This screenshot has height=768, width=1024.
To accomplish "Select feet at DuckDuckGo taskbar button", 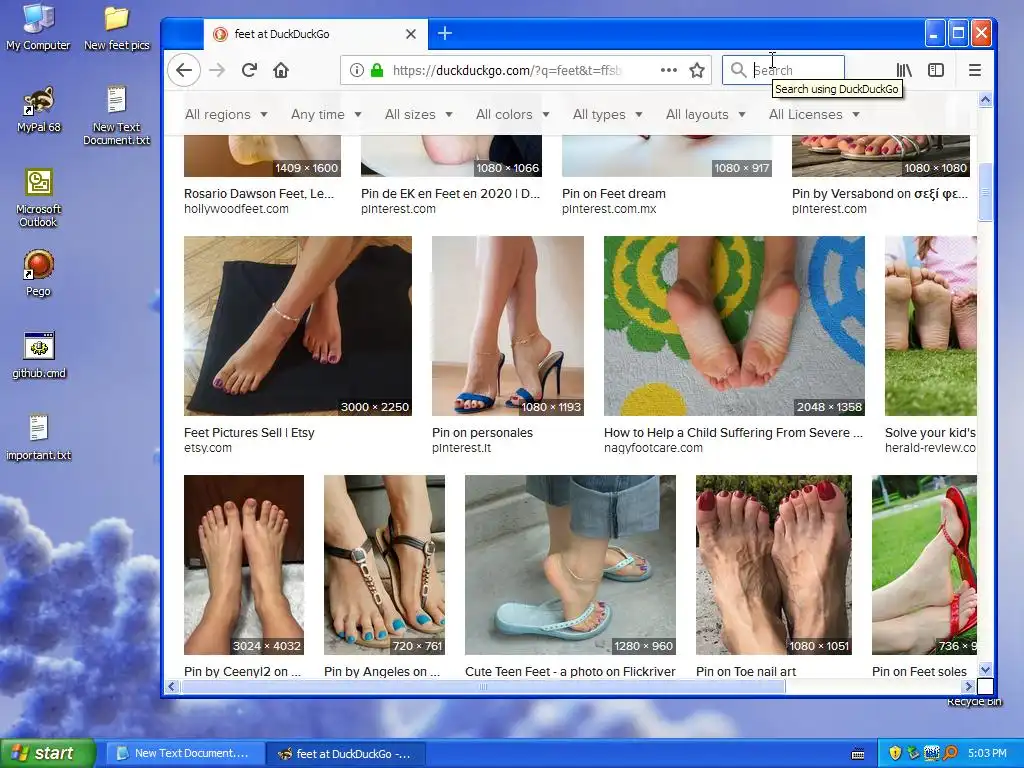I will tap(346, 754).
